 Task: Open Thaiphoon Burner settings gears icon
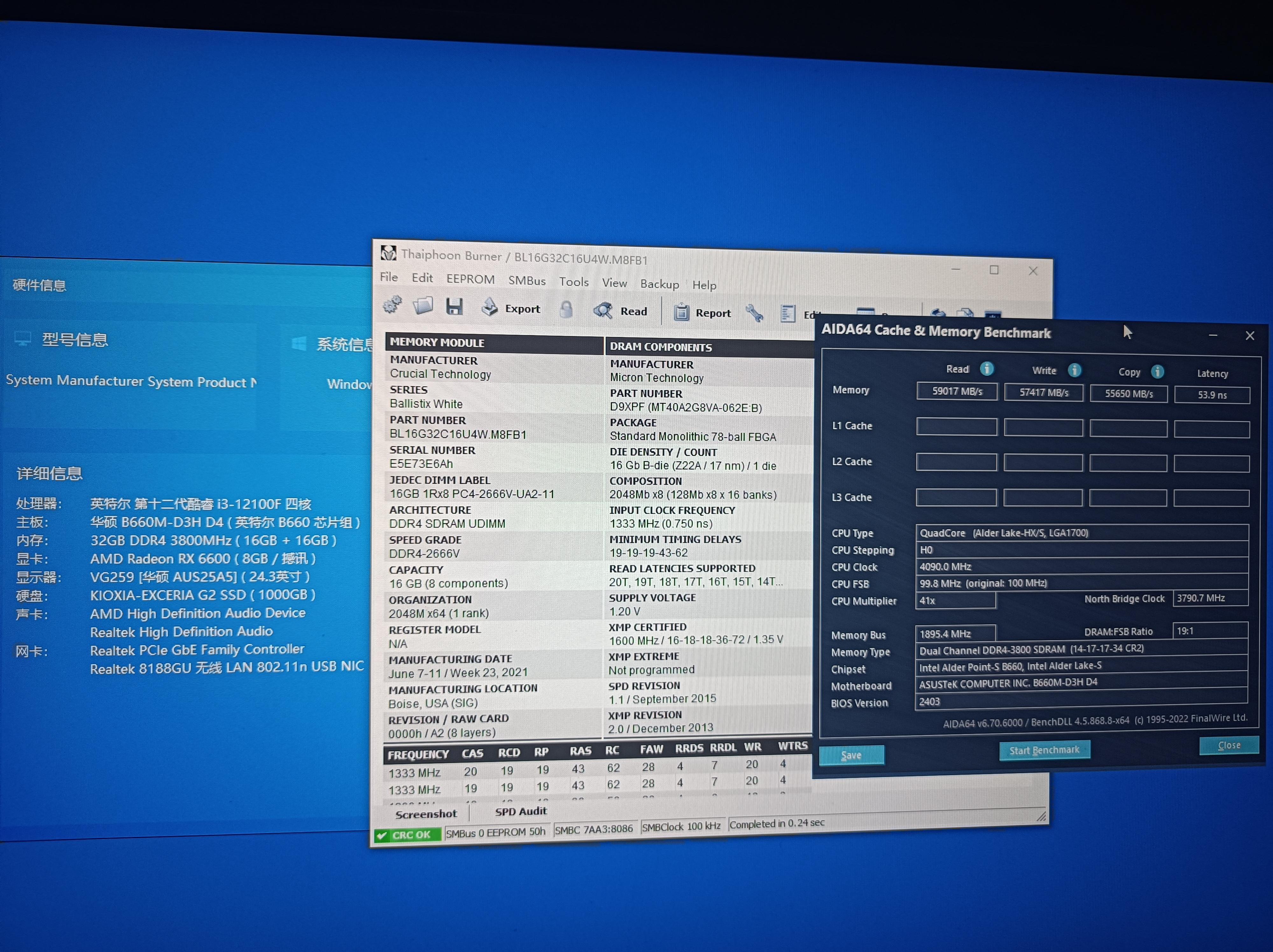(392, 305)
